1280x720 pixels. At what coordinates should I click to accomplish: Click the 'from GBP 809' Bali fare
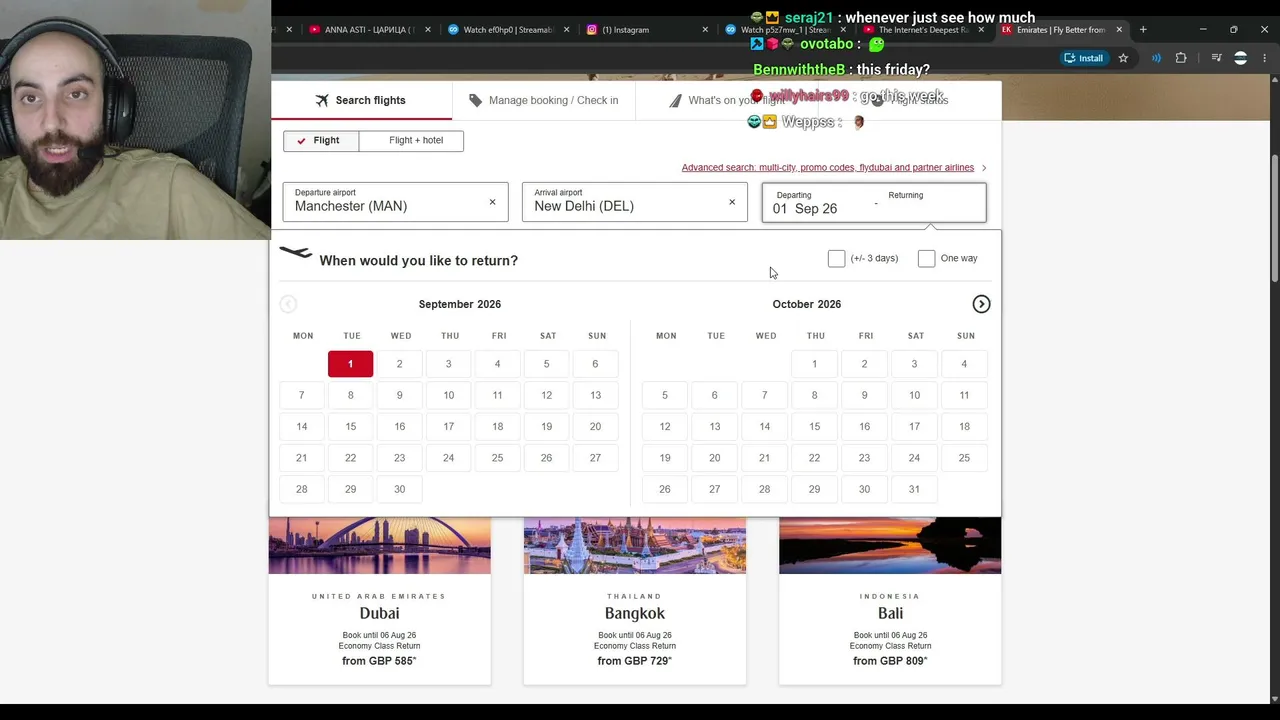[890, 661]
